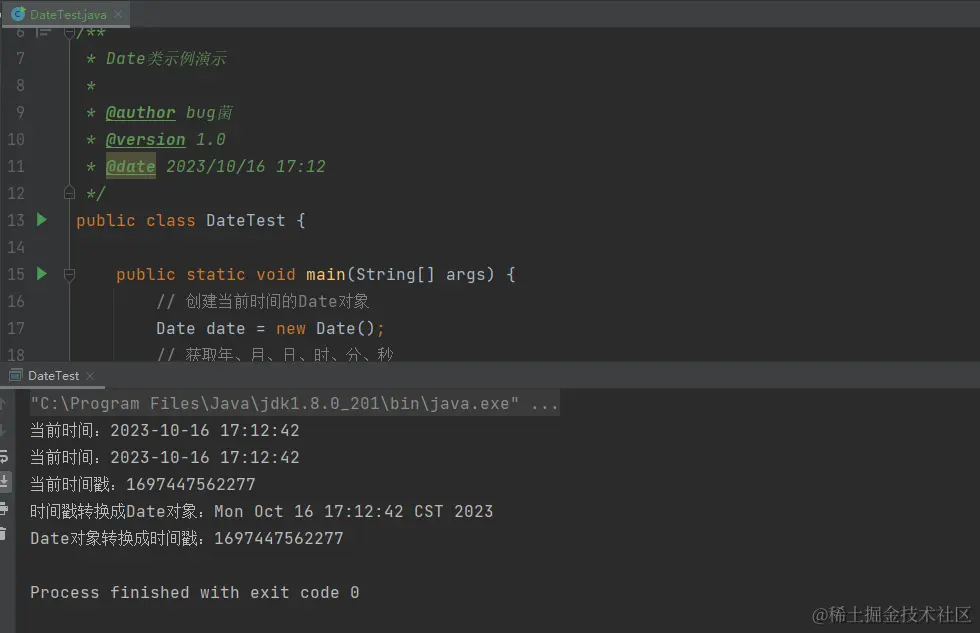980x633 pixels.
Task: Click 'static void' keywords on line 15
Action: 241,274
